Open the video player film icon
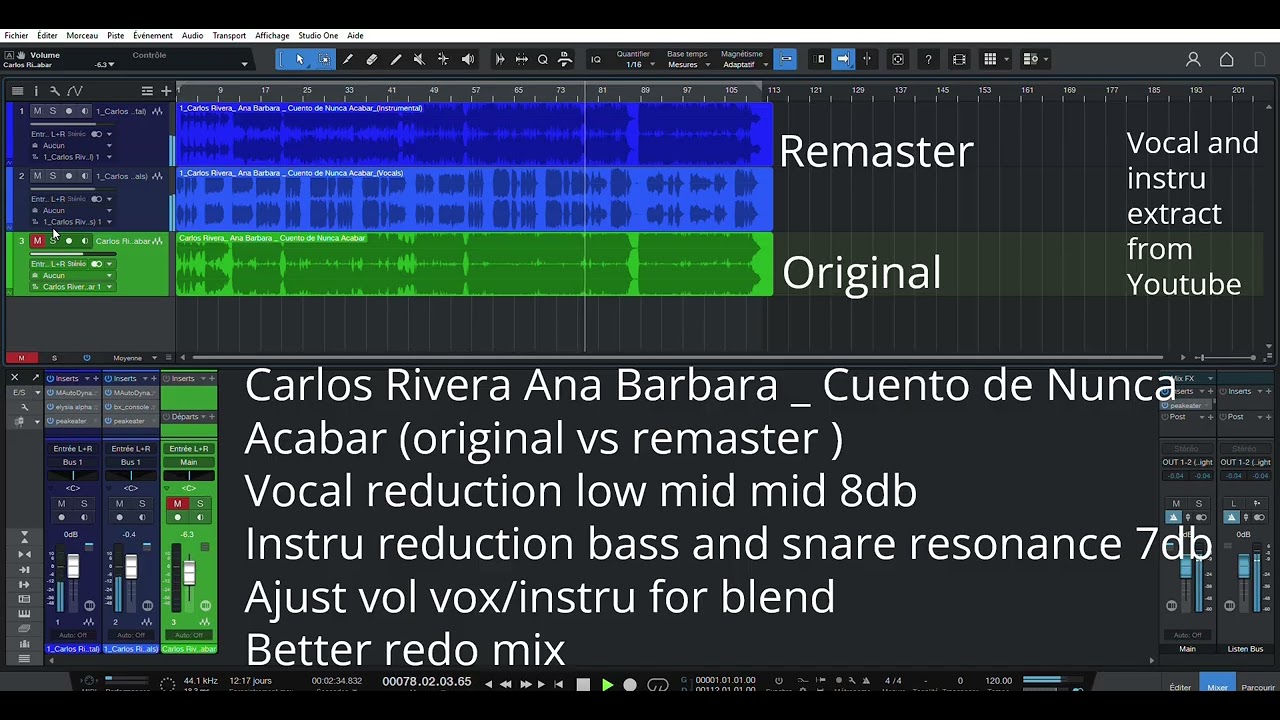Screen dimensions: 1280x720 tap(959, 60)
